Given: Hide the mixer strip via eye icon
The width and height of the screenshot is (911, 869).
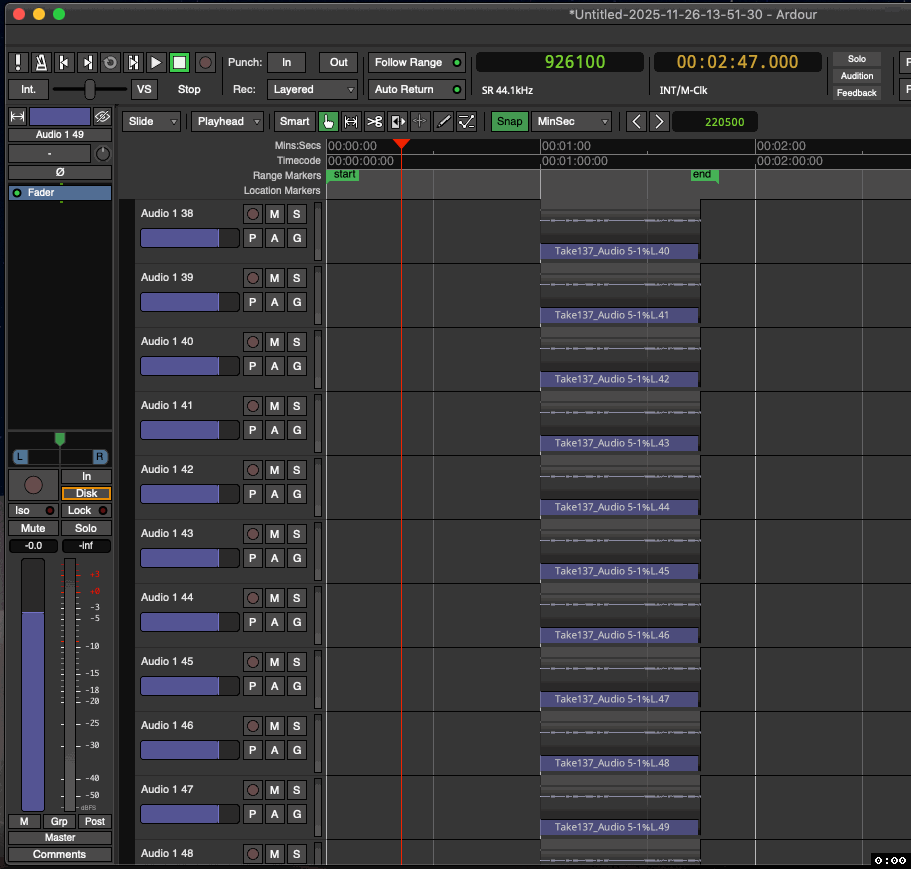Looking at the screenshot, I should [x=102, y=117].
